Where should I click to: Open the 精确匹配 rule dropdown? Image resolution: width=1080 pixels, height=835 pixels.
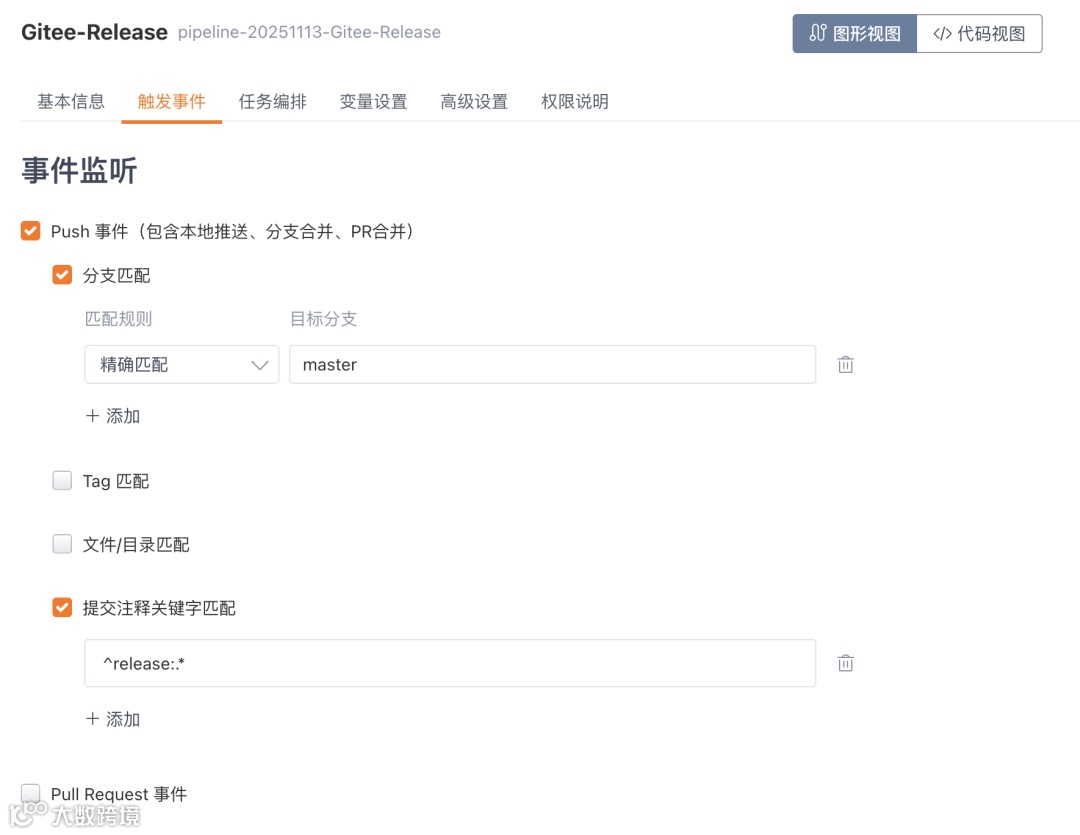(181, 364)
